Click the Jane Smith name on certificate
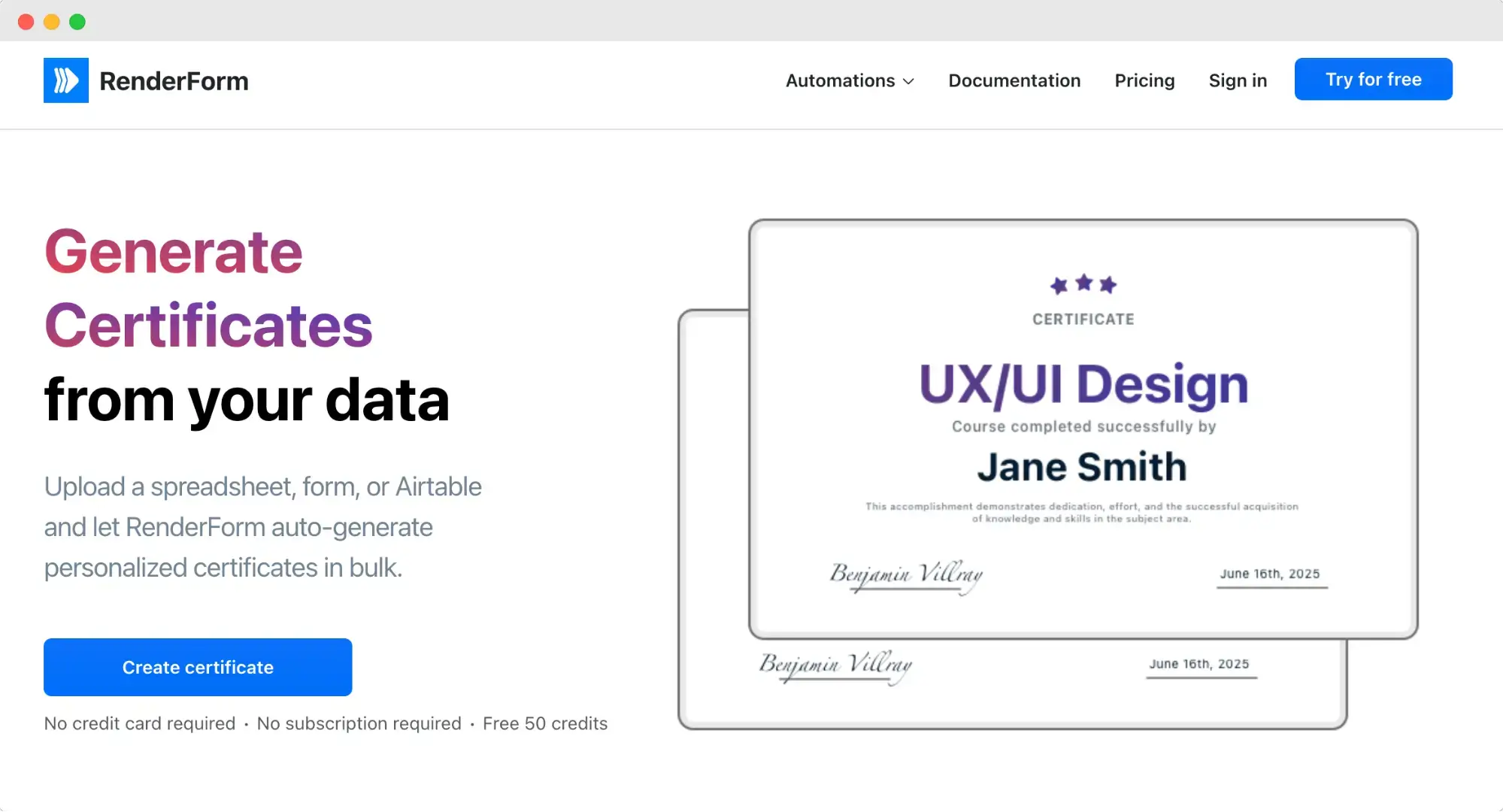This screenshot has height=812, width=1503. [x=1082, y=467]
